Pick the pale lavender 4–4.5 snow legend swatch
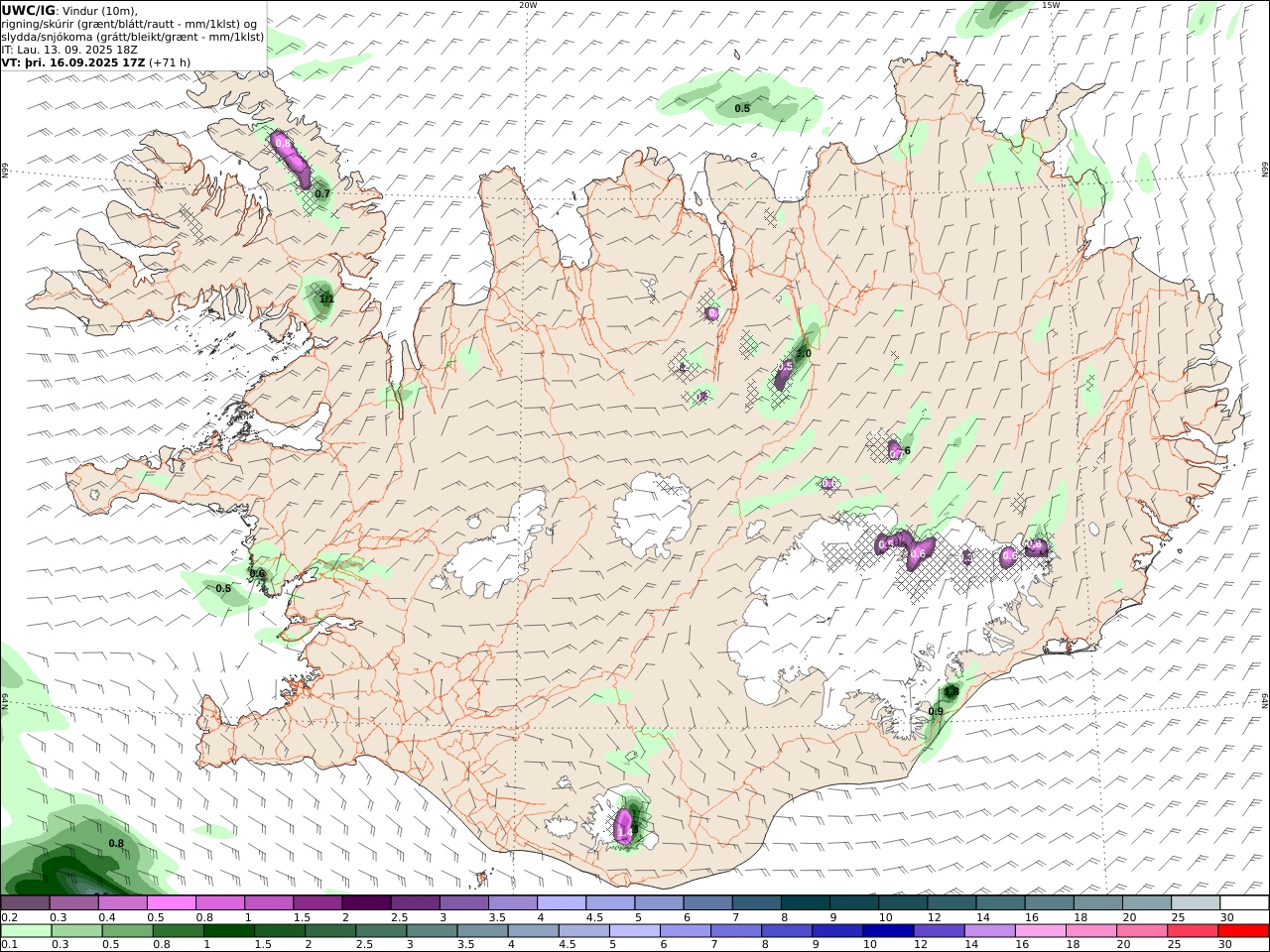 pyautogui.click(x=561, y=903)
